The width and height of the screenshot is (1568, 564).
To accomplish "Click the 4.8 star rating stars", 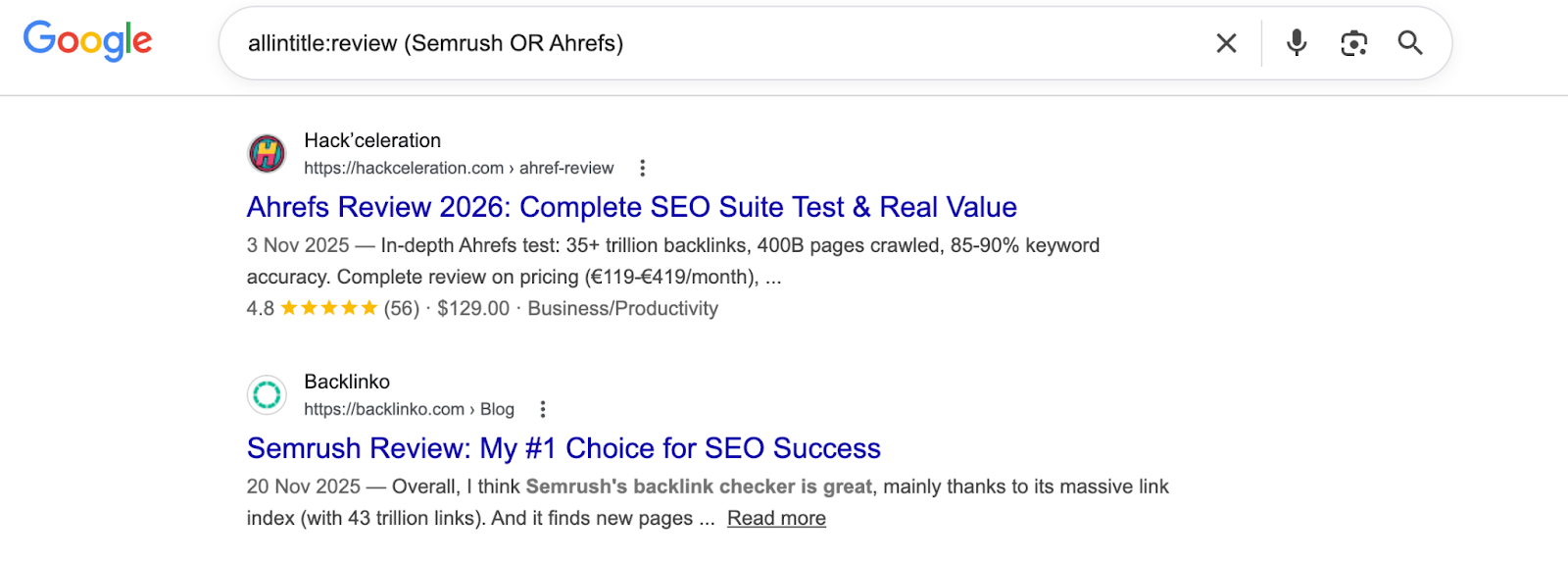I will (x=328, y=308).
